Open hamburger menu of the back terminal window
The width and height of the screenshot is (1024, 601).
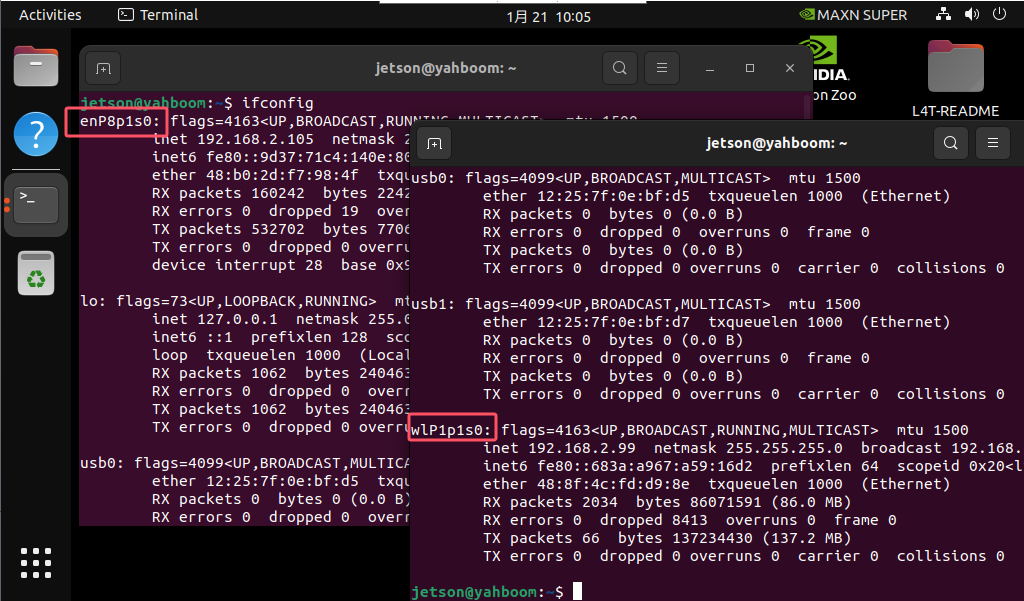pyautogui.click(x=662, y=68)
